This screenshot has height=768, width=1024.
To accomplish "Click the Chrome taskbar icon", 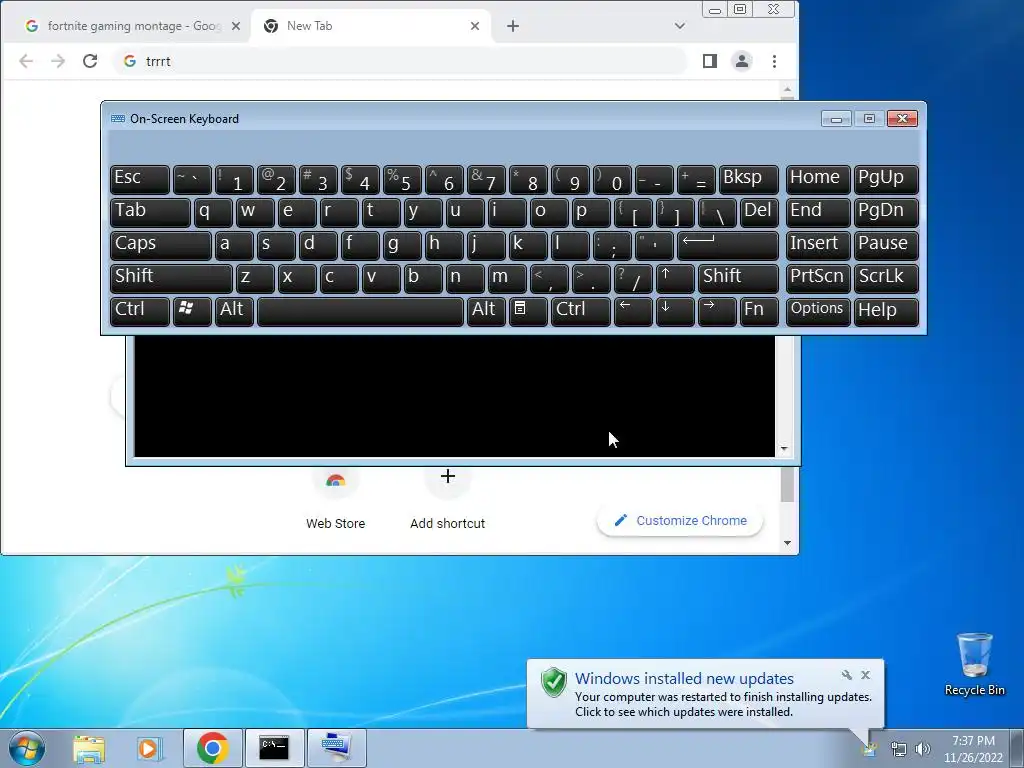I will tap(212, 748).
